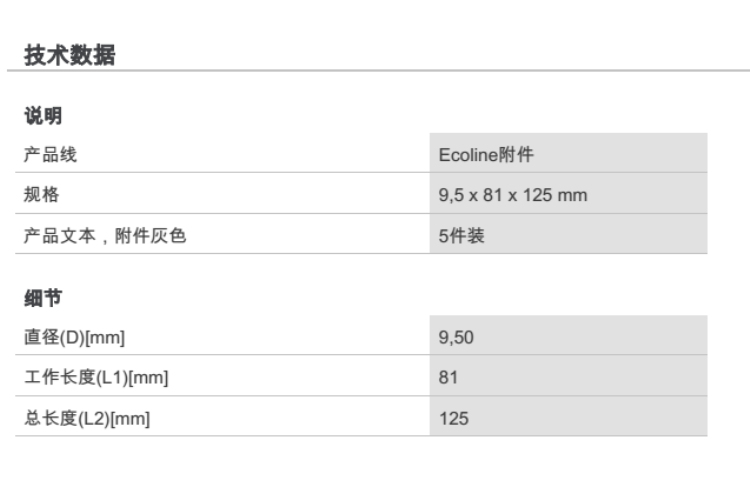Viewport: 750px width, 493px height.
Task: Click the (L1) symbol in the working length label
Action: [93, 378]
